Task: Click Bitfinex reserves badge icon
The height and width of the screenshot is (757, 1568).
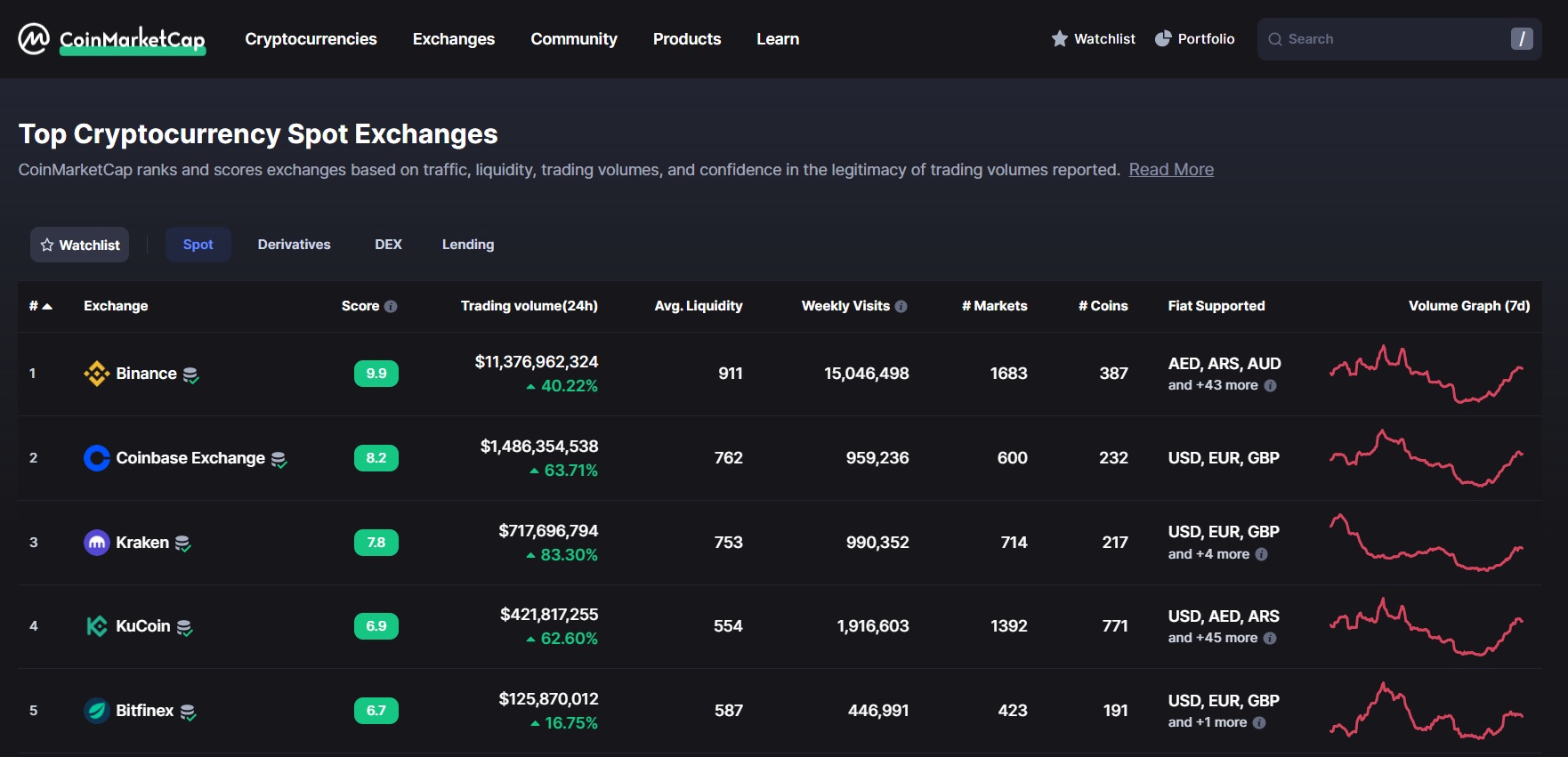Action: pos(188,713)
